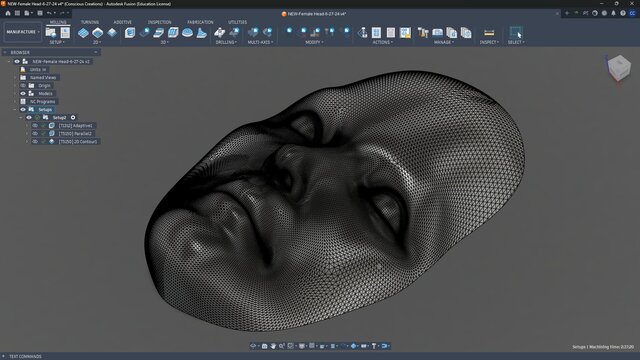640x360 pixels.
Task: Collapse the Setup2 tree node
Action: pos(21,118)
